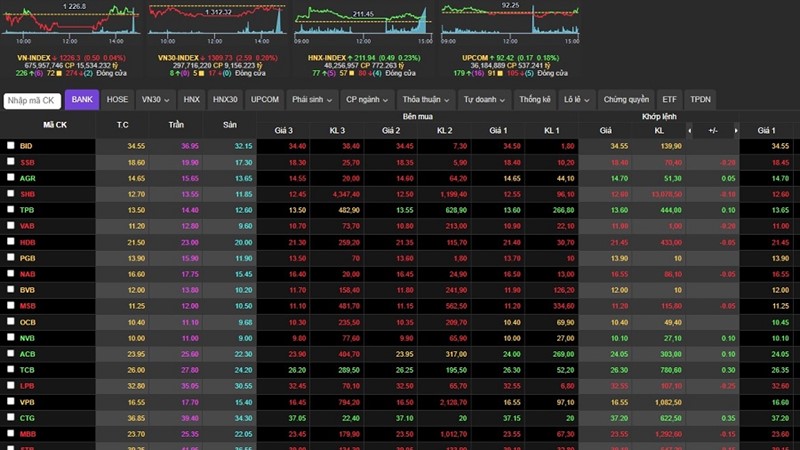Viewport: 800px width, 450px height.
Task: Focus the Nhập mã CK search field
Action: pyautogui.click(x=32, y=101)
